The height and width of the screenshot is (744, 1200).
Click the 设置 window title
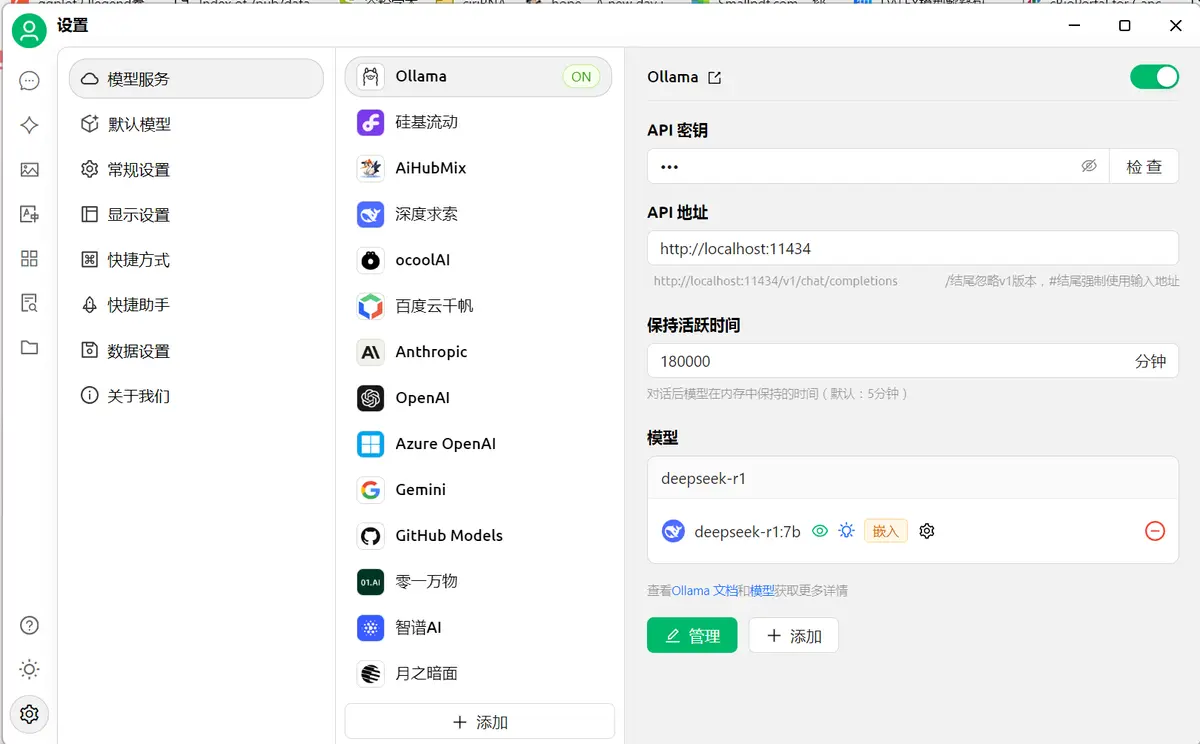[x=73, y=26]
